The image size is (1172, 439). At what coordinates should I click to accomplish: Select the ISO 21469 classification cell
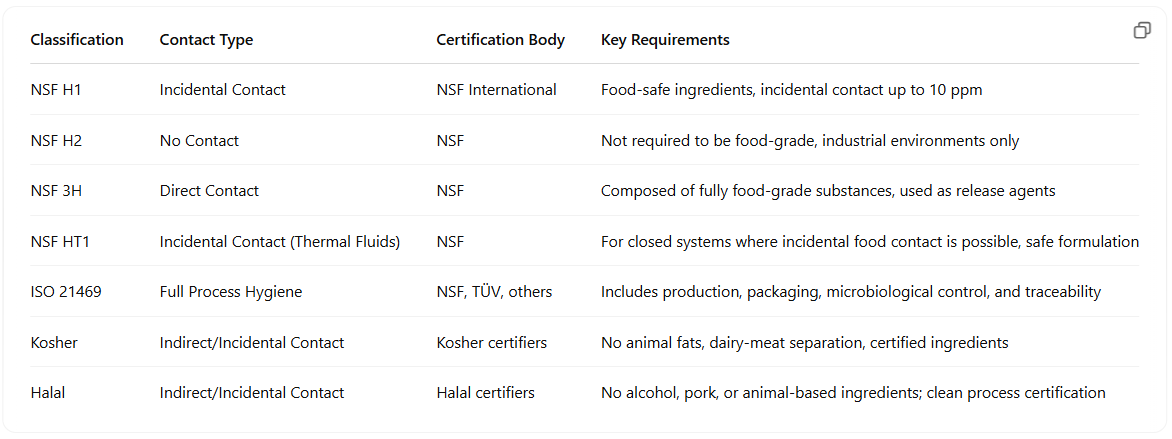[66, 292]
